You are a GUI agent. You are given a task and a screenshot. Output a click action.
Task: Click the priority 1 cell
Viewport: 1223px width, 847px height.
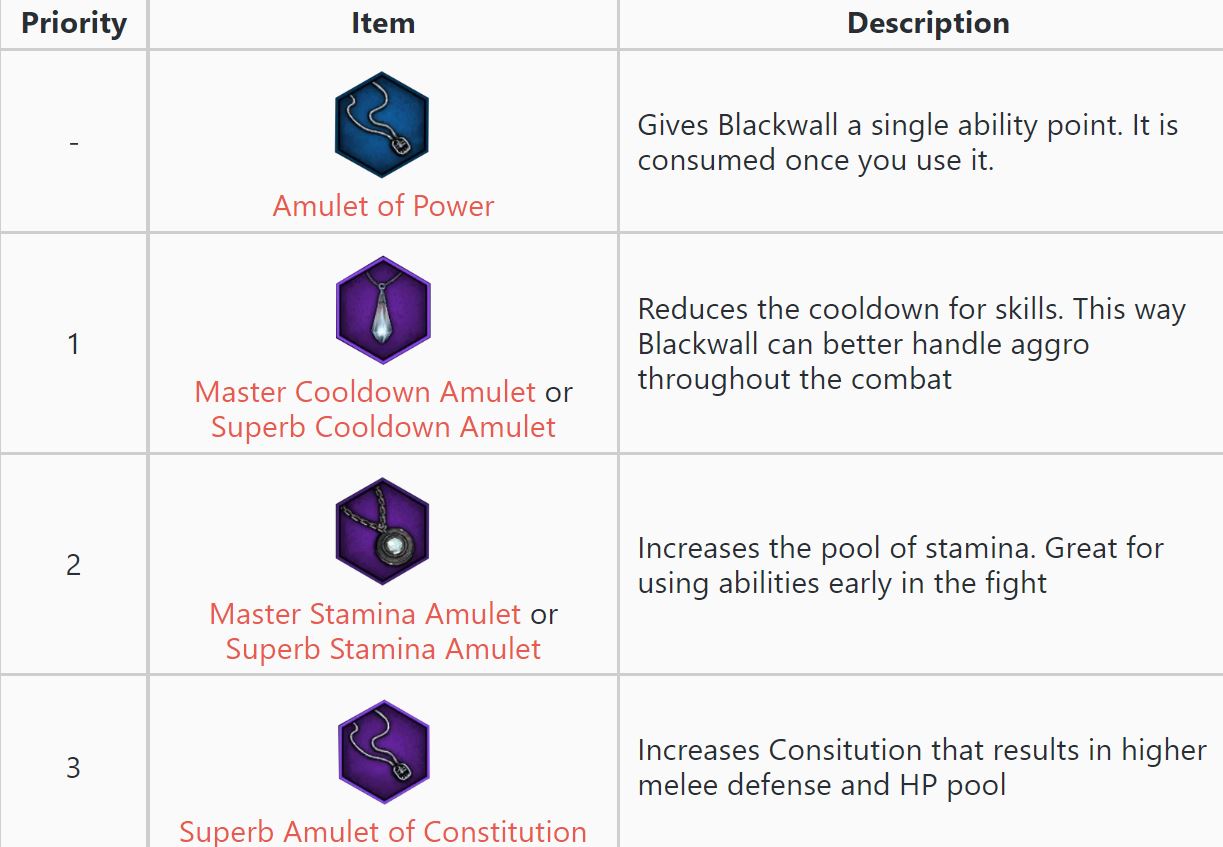(73, 344)
